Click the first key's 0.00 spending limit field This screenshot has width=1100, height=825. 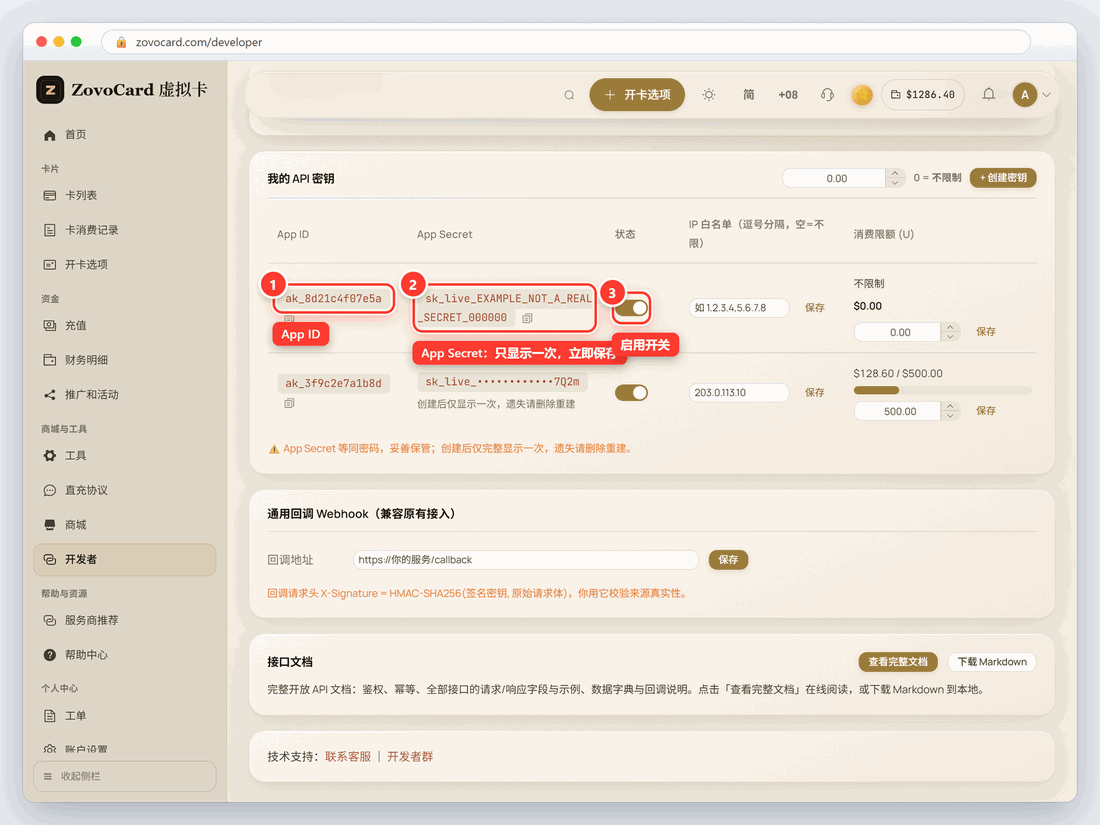point(897,332)
